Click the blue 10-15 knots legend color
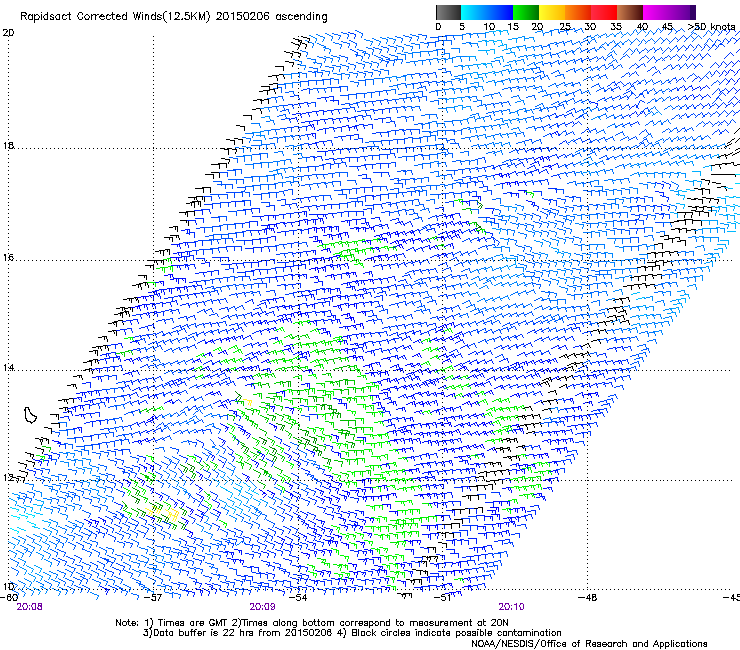Image resolution: width=740 pixels, height=650 pixels. [500, 12]
